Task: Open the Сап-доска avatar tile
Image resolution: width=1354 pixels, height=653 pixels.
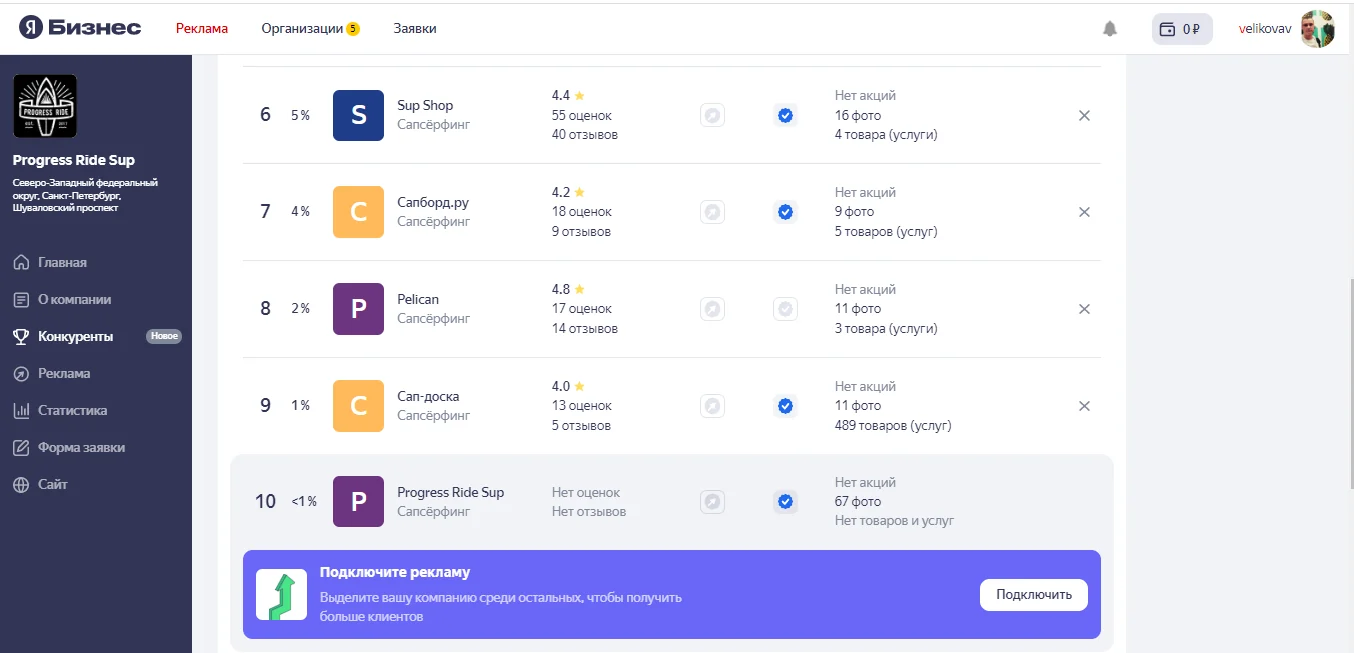Action: pyautogui.click(x=358, y=406)
